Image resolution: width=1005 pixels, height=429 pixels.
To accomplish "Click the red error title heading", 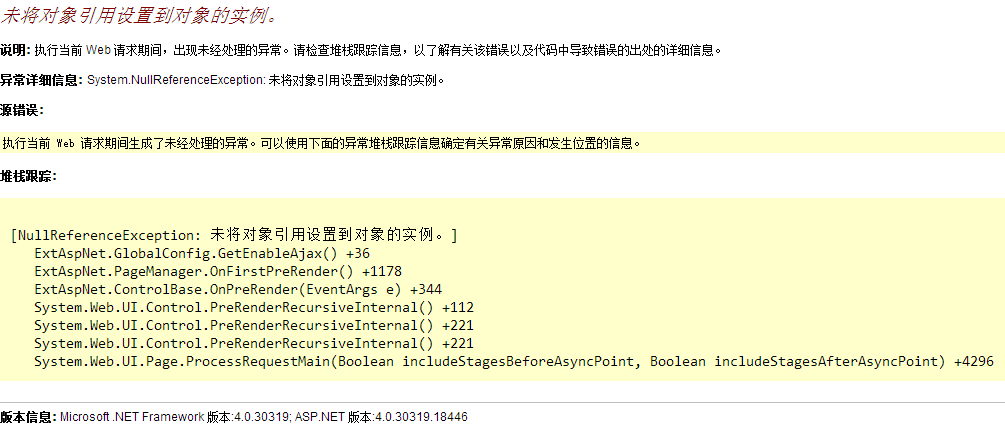I will click(x=139, y=16).
